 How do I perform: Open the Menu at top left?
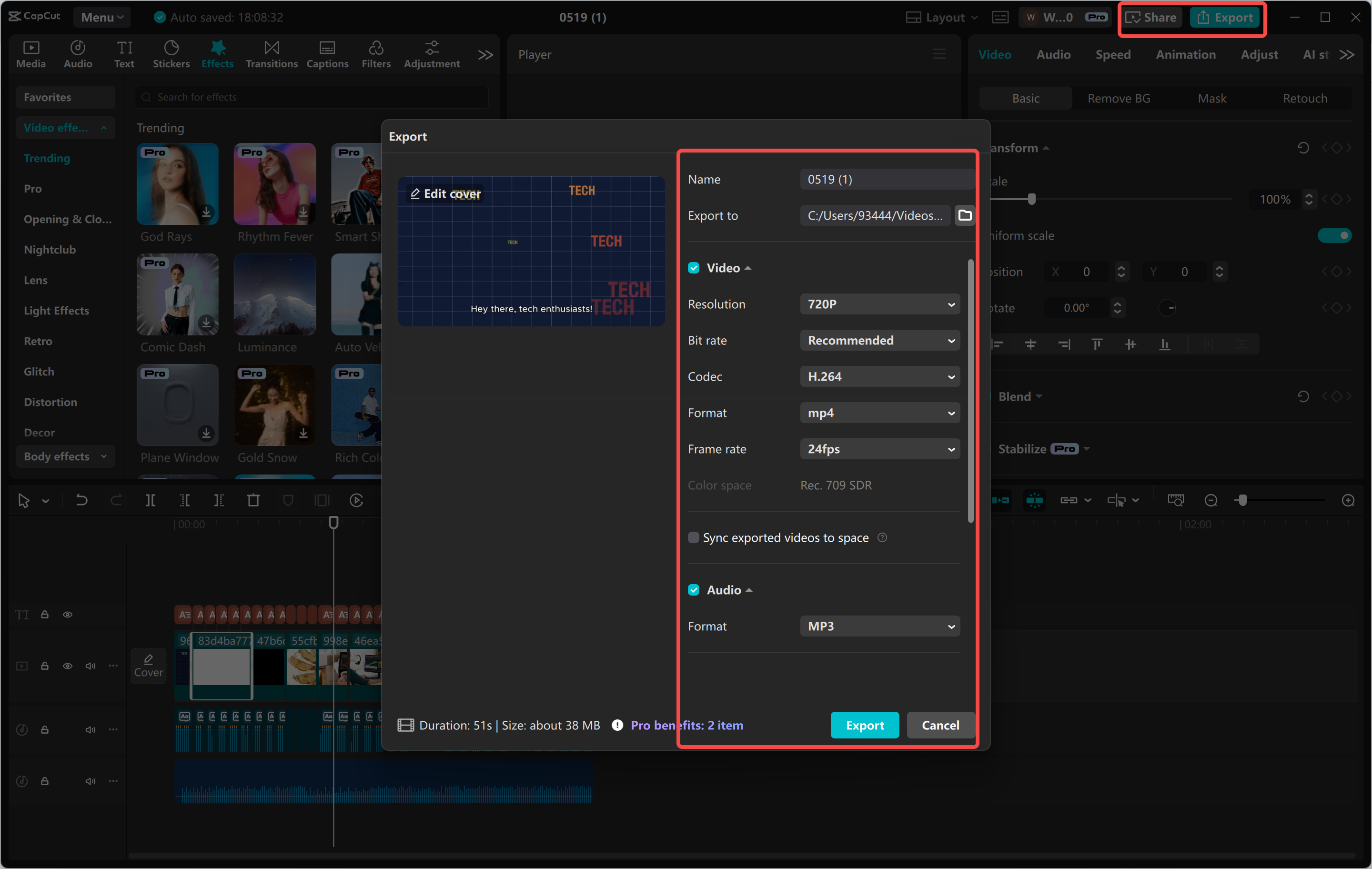pos(101,17)
